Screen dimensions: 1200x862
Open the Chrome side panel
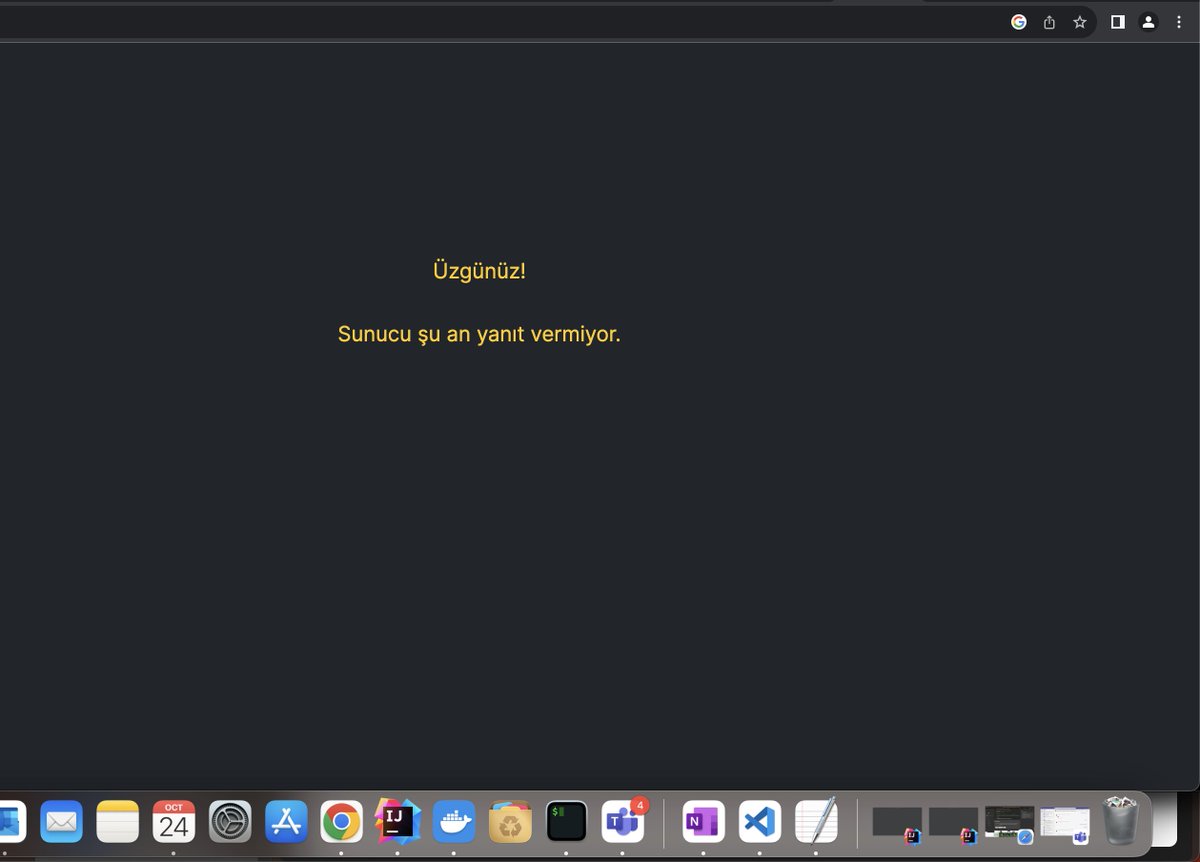click(1118, 22)
